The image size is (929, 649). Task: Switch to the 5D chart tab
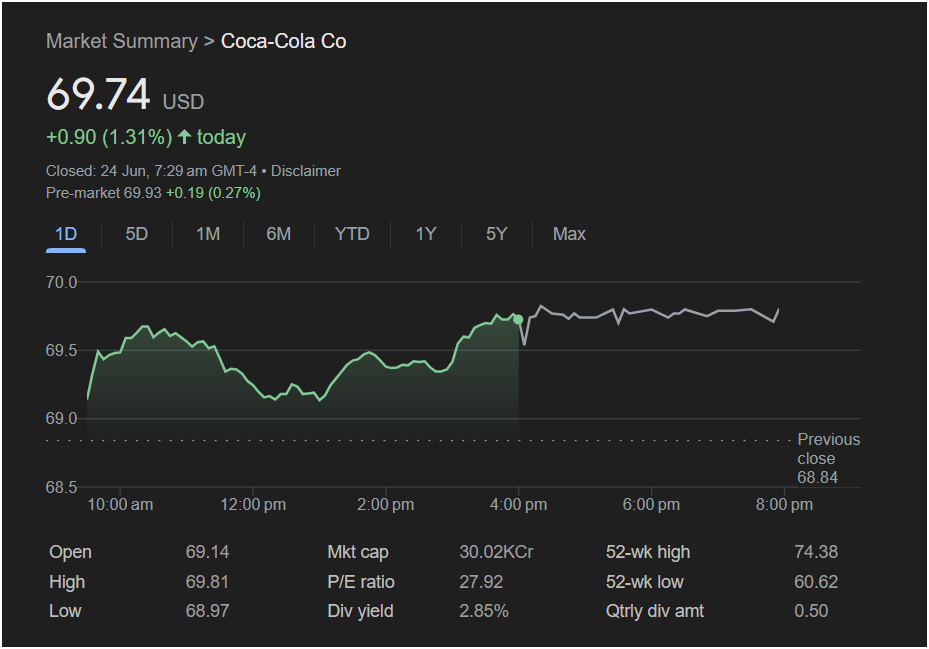pos(137,234)
